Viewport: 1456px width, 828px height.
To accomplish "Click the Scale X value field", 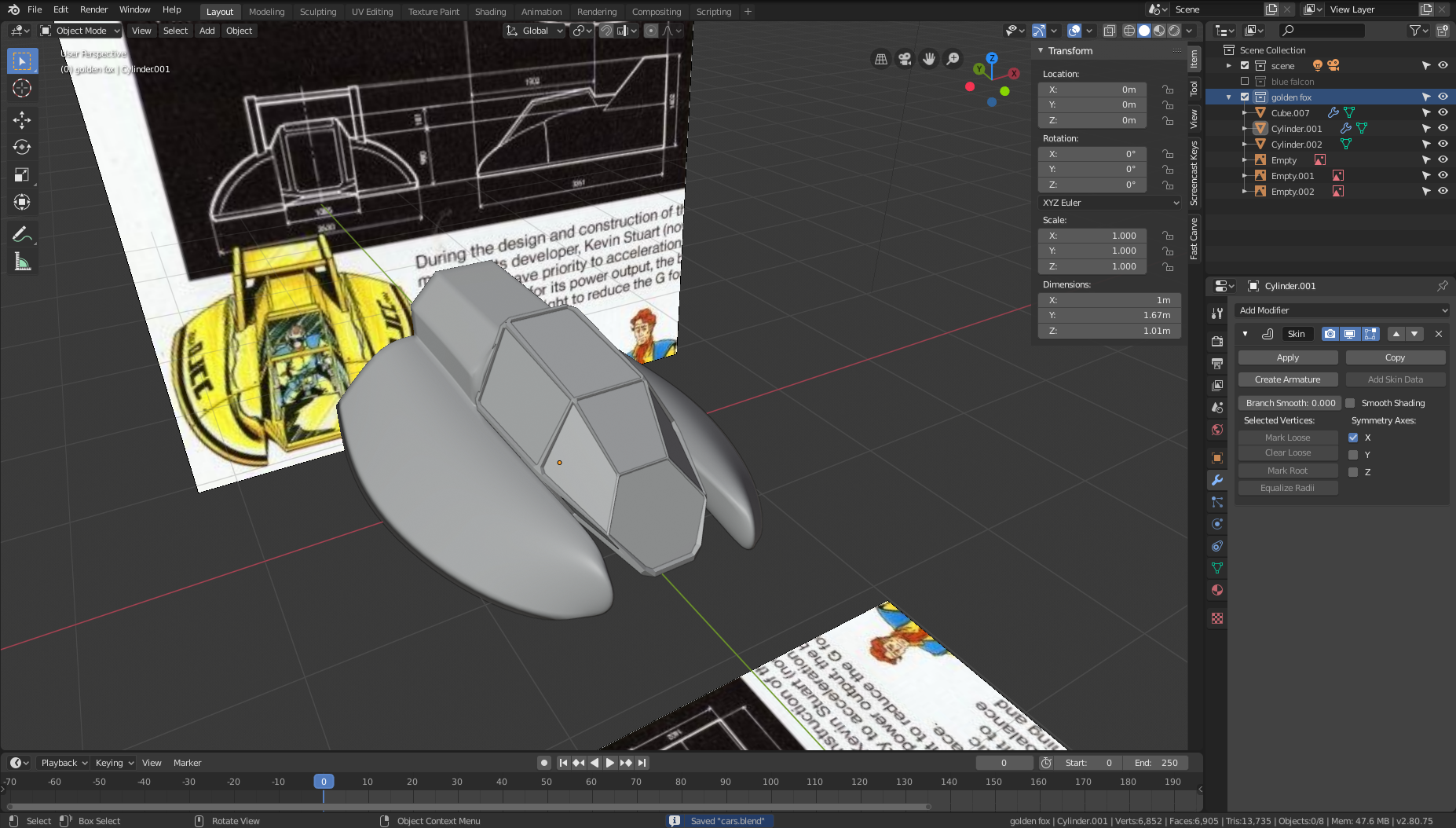I will pos(1092,236).
